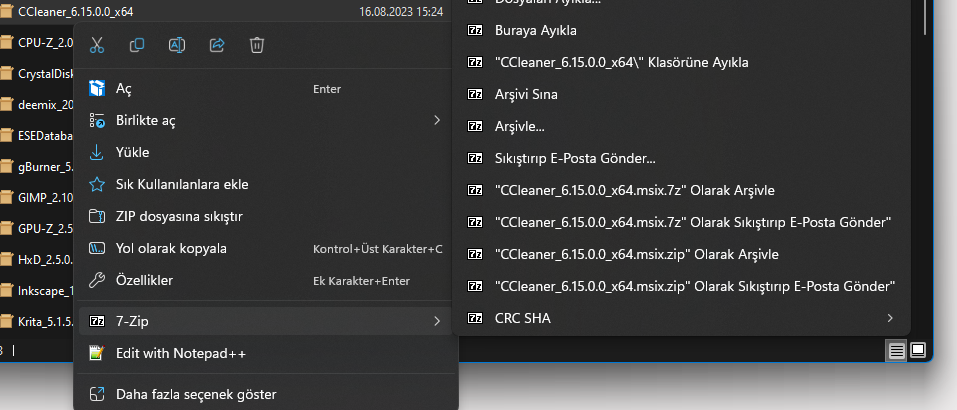Expand the CRC SHA submenu

pos(681,318)
